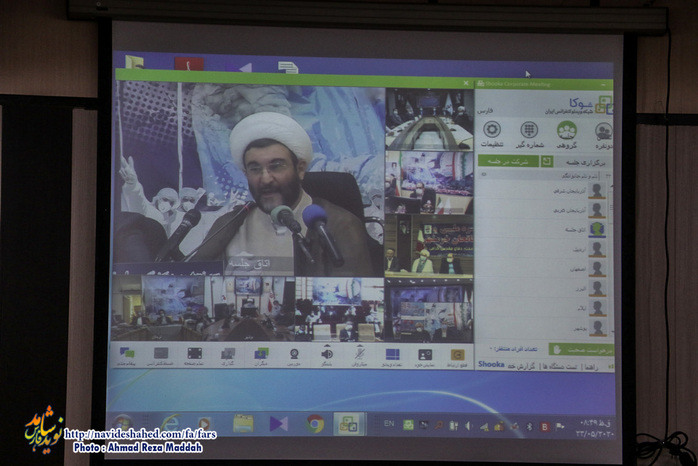Click the green join meeting button
This screenshot has width=698, height=466.
point(510,161)
